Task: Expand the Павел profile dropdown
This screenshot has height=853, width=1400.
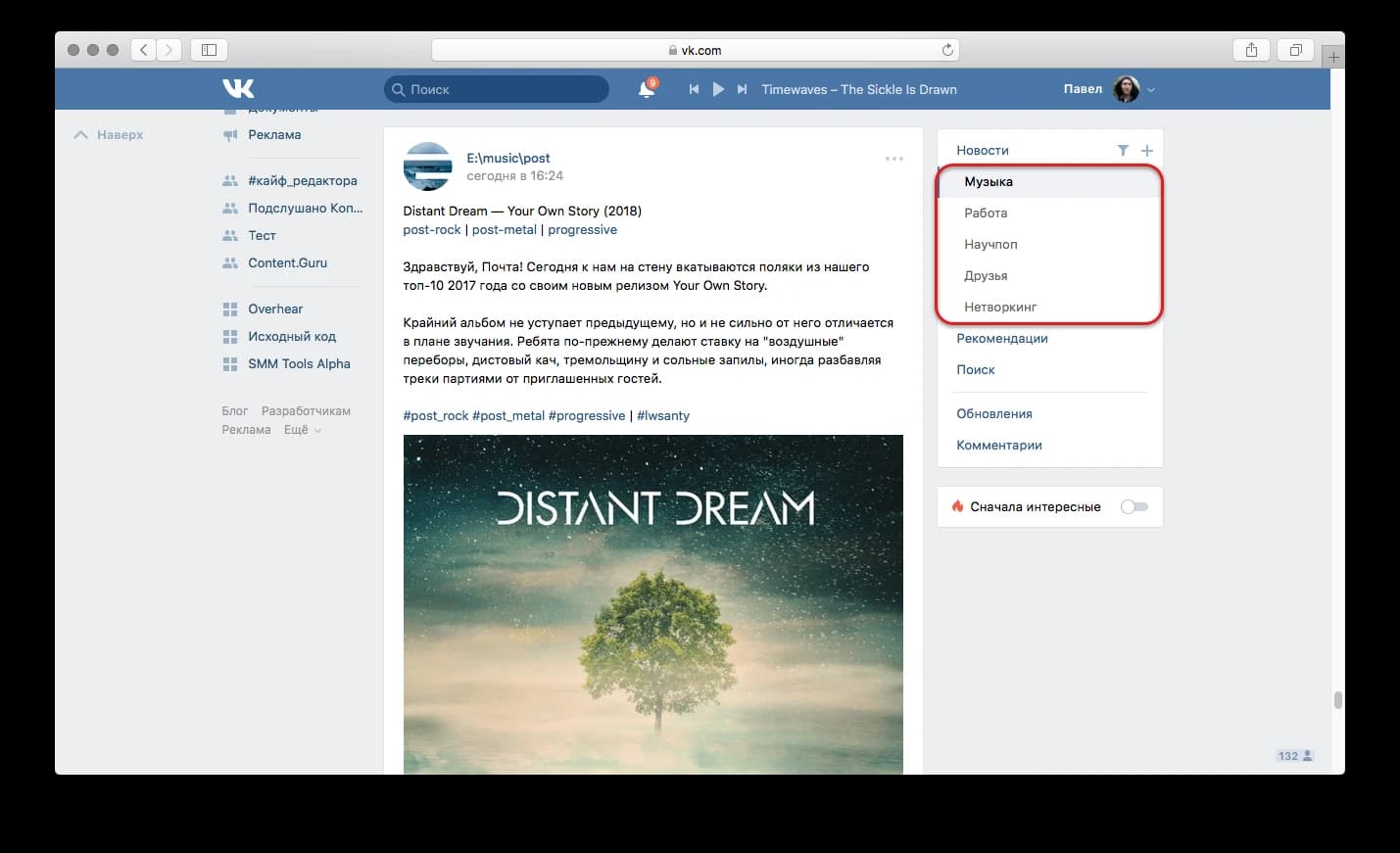Action: coord(1151,90)
